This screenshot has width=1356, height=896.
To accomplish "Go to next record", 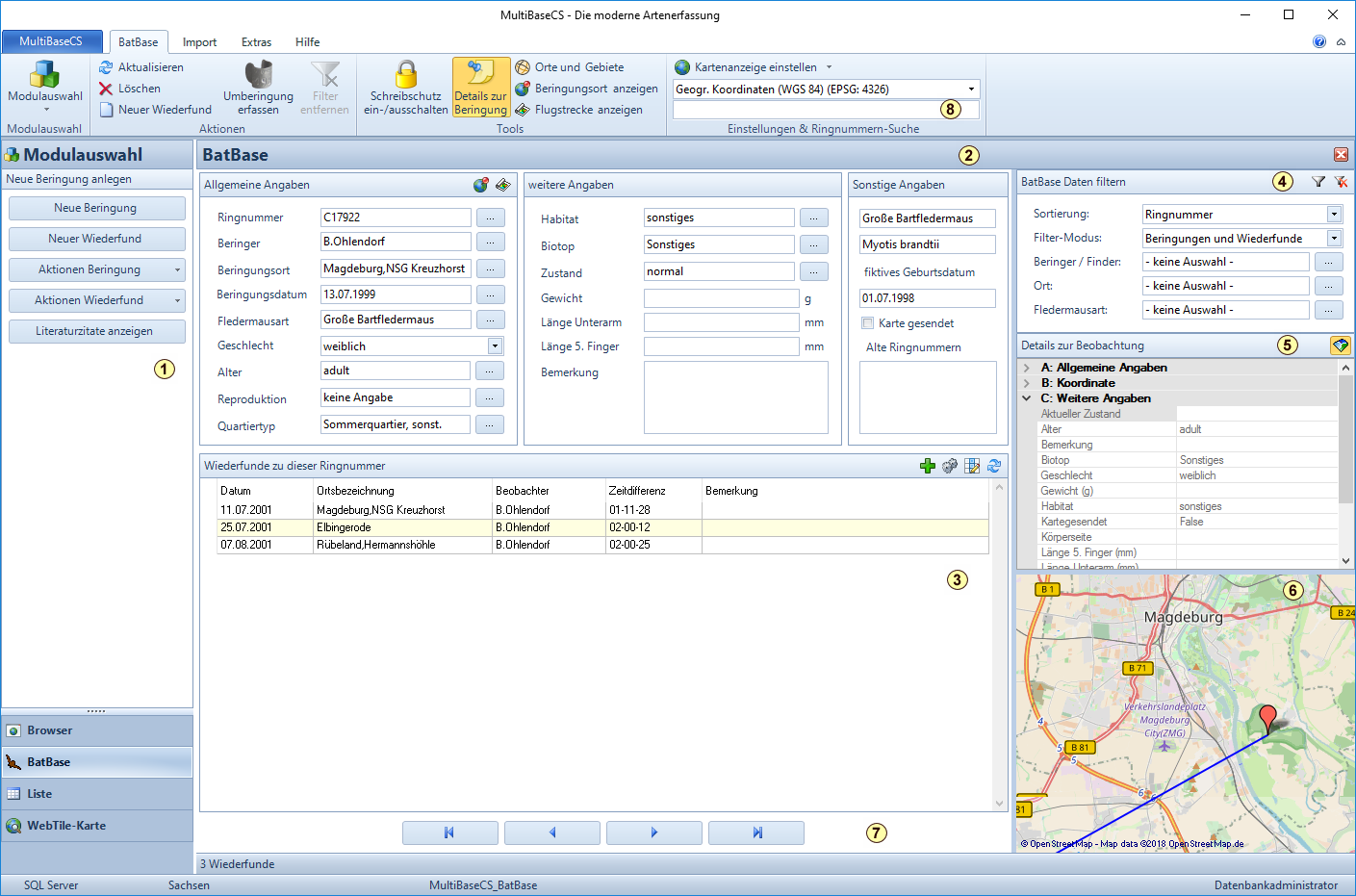I will 654,833.
